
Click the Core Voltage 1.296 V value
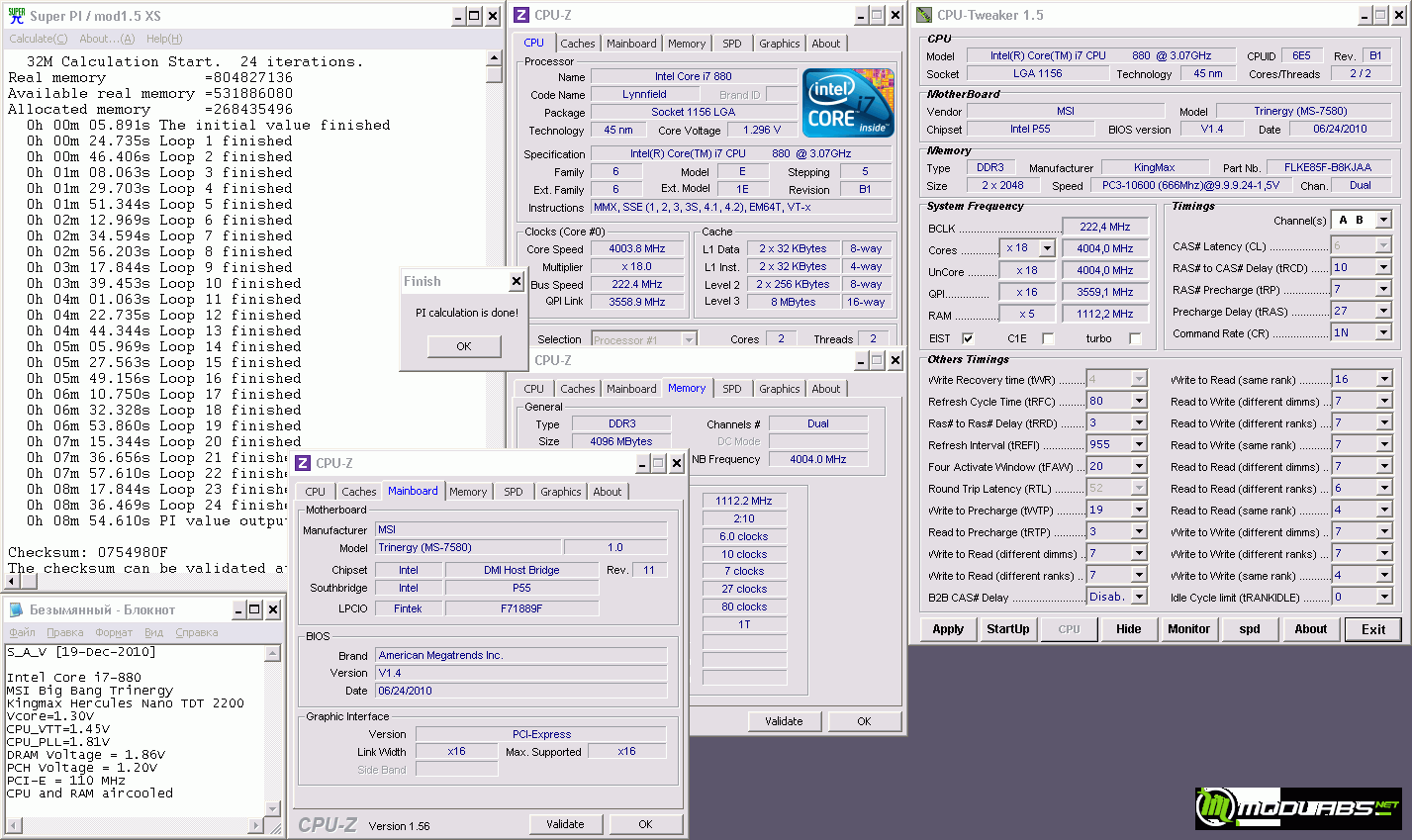click(x=762, y=130)
